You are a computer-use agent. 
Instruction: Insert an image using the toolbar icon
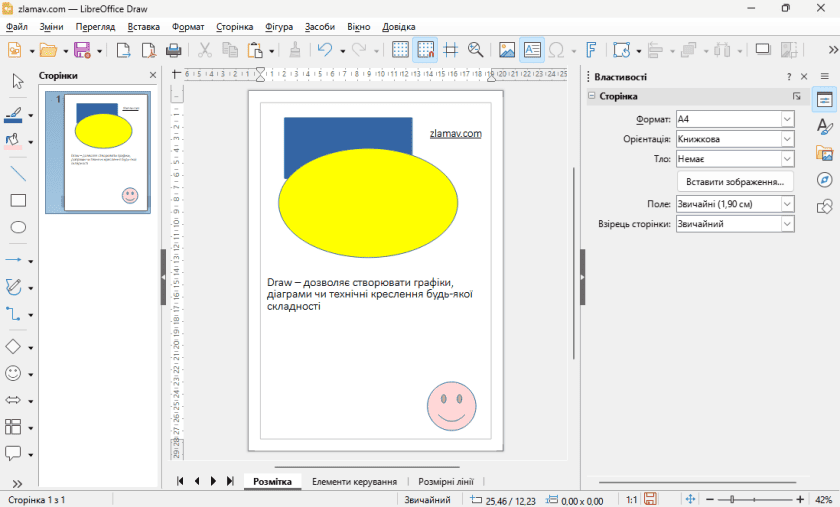point(506,49)
